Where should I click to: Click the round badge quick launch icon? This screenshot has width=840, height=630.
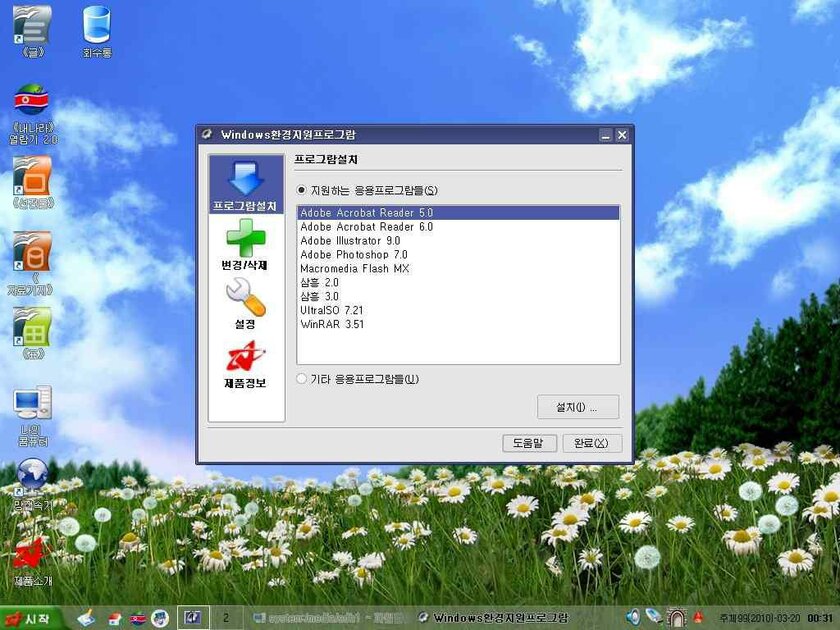(160, 619)
